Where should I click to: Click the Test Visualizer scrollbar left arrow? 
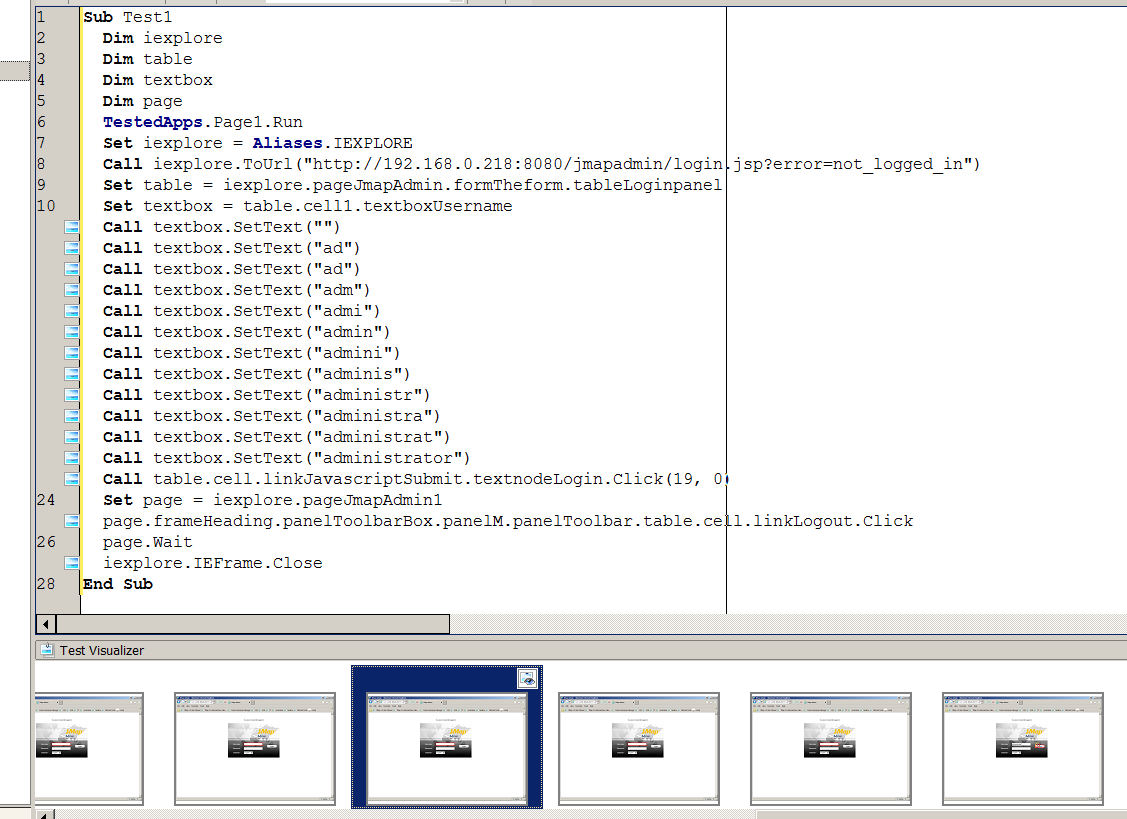[x=44, y=814]
